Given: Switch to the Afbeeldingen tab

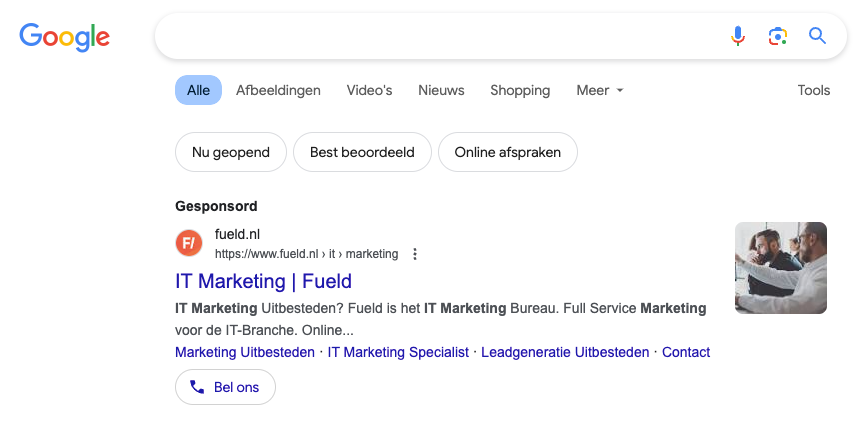Looking at the screenshot, I should click(x=278, y=90).
